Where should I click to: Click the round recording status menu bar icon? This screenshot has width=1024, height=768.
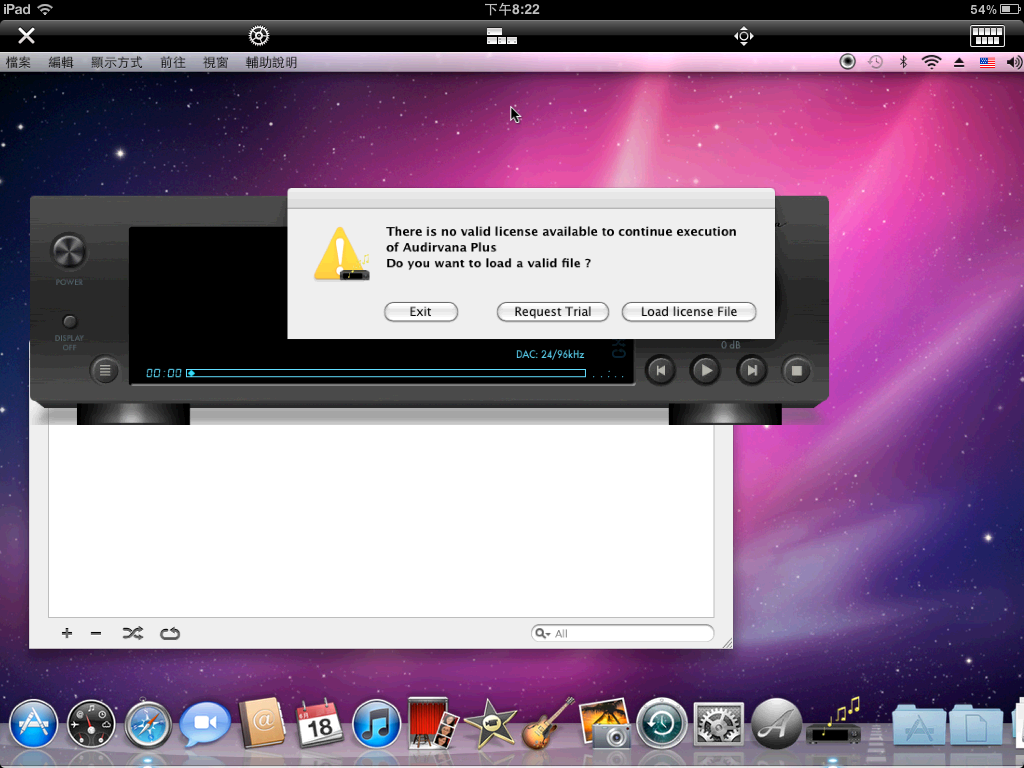(847, 62)
